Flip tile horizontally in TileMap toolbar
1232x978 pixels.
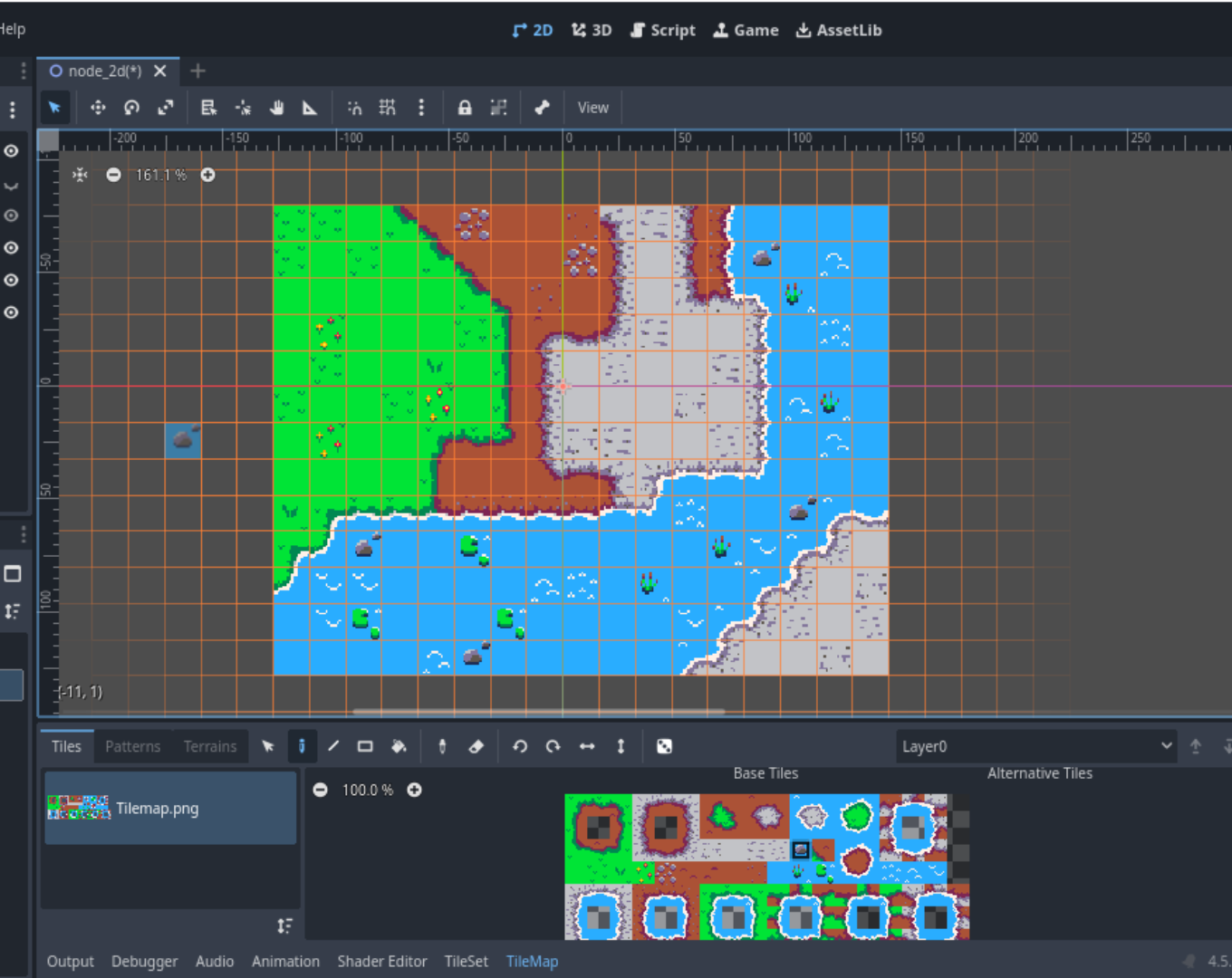click(587, 746)
